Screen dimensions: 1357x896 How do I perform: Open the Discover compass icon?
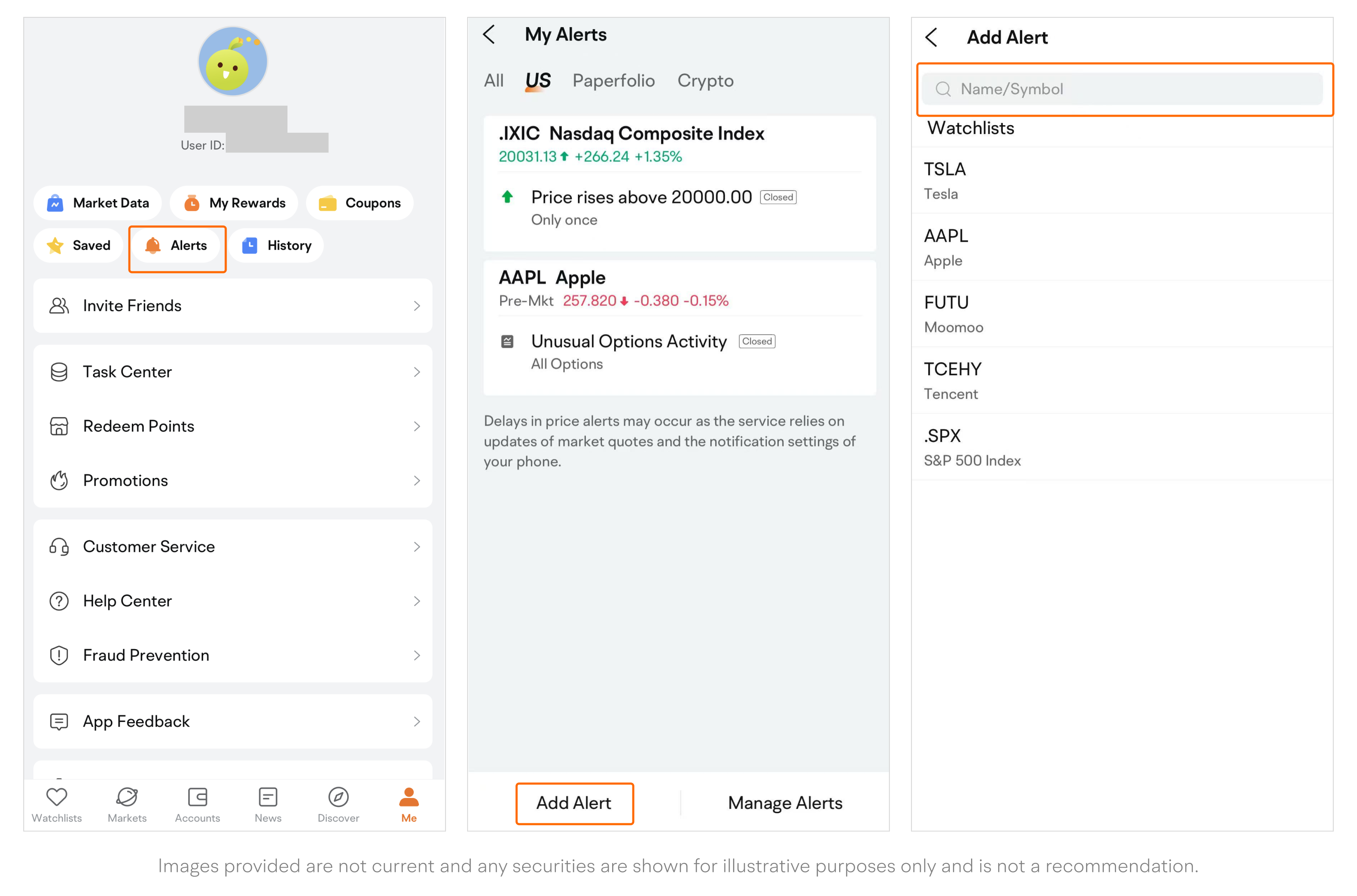coord(338,797)
